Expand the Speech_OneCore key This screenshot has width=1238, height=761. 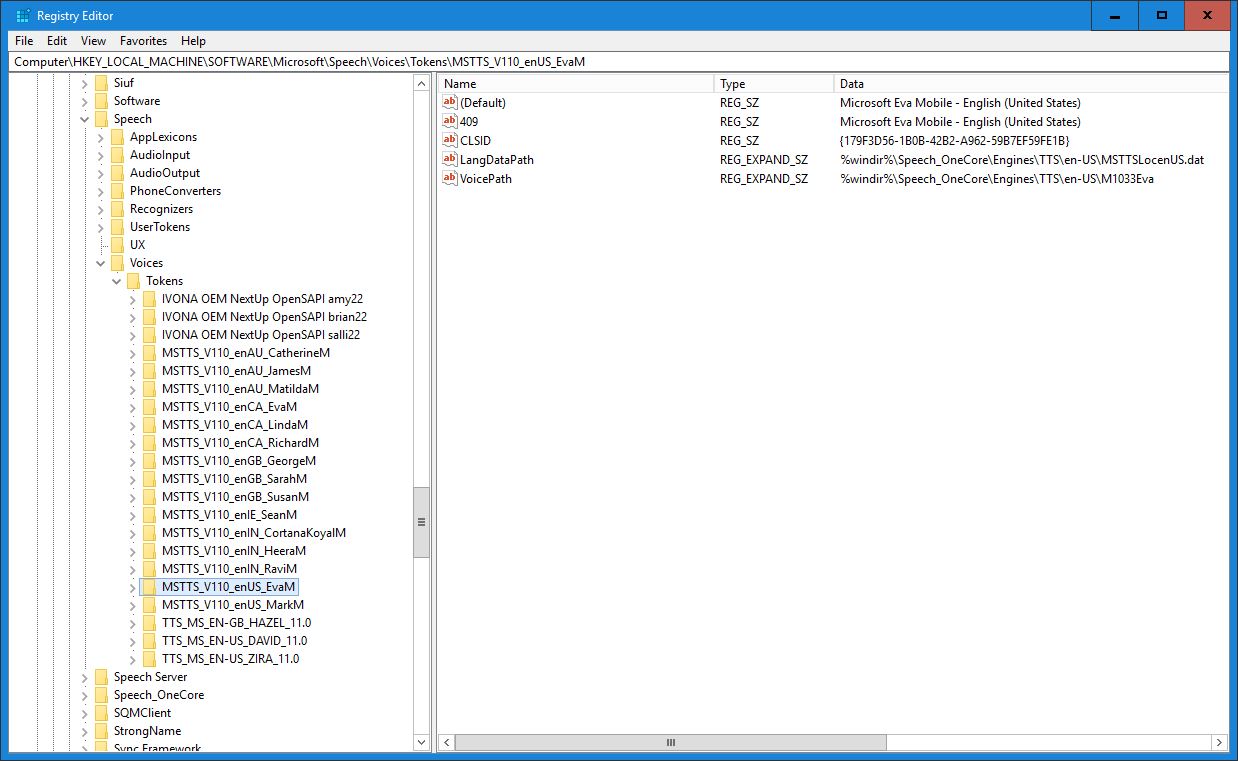point(84,695)
